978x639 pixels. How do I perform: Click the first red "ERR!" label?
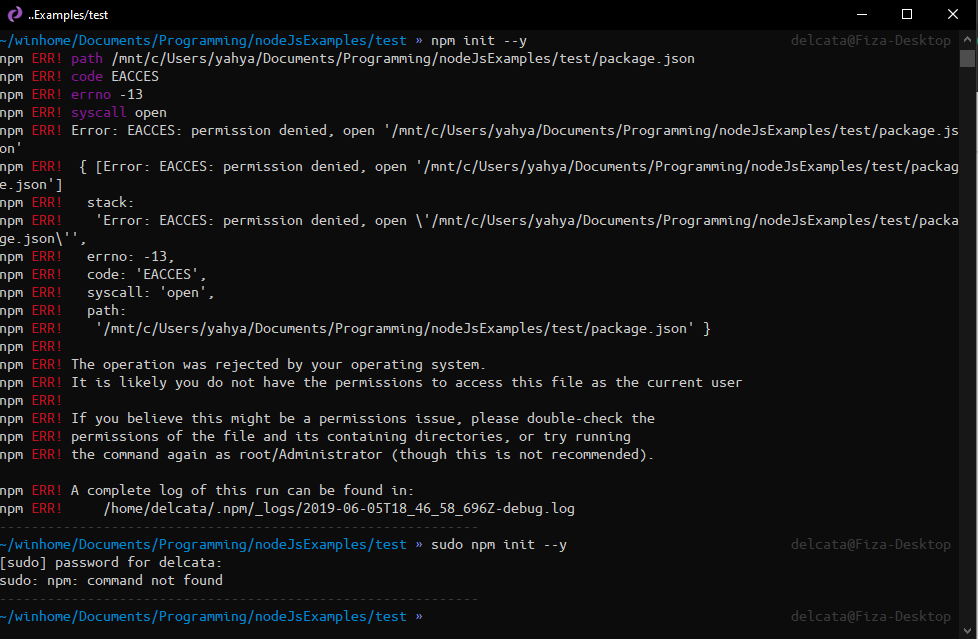click(46, 58)
